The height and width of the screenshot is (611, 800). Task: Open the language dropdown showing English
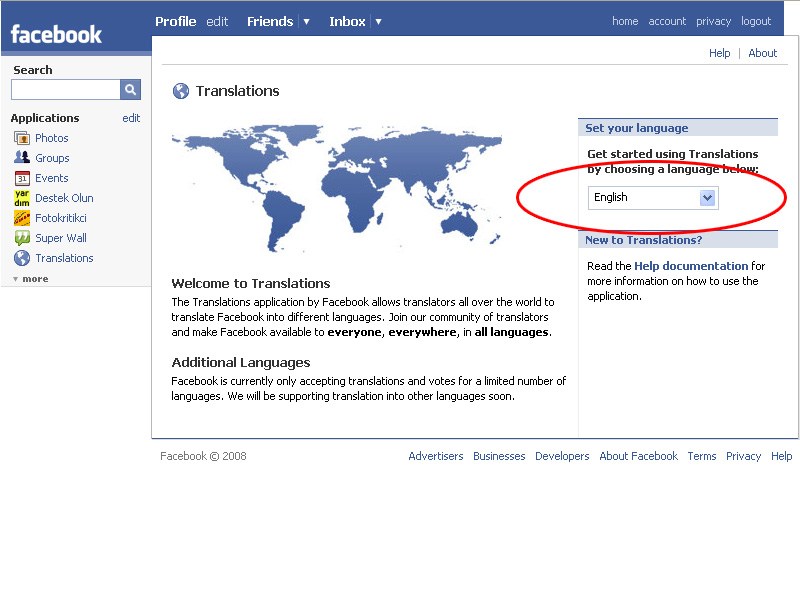coord(653,198)
